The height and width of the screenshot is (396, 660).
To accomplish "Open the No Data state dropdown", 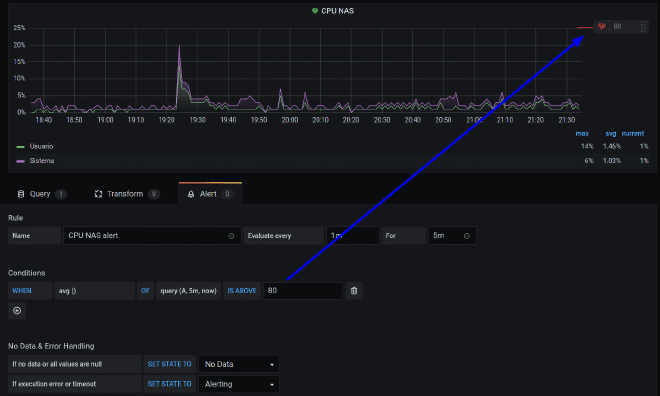I will 239,364.
